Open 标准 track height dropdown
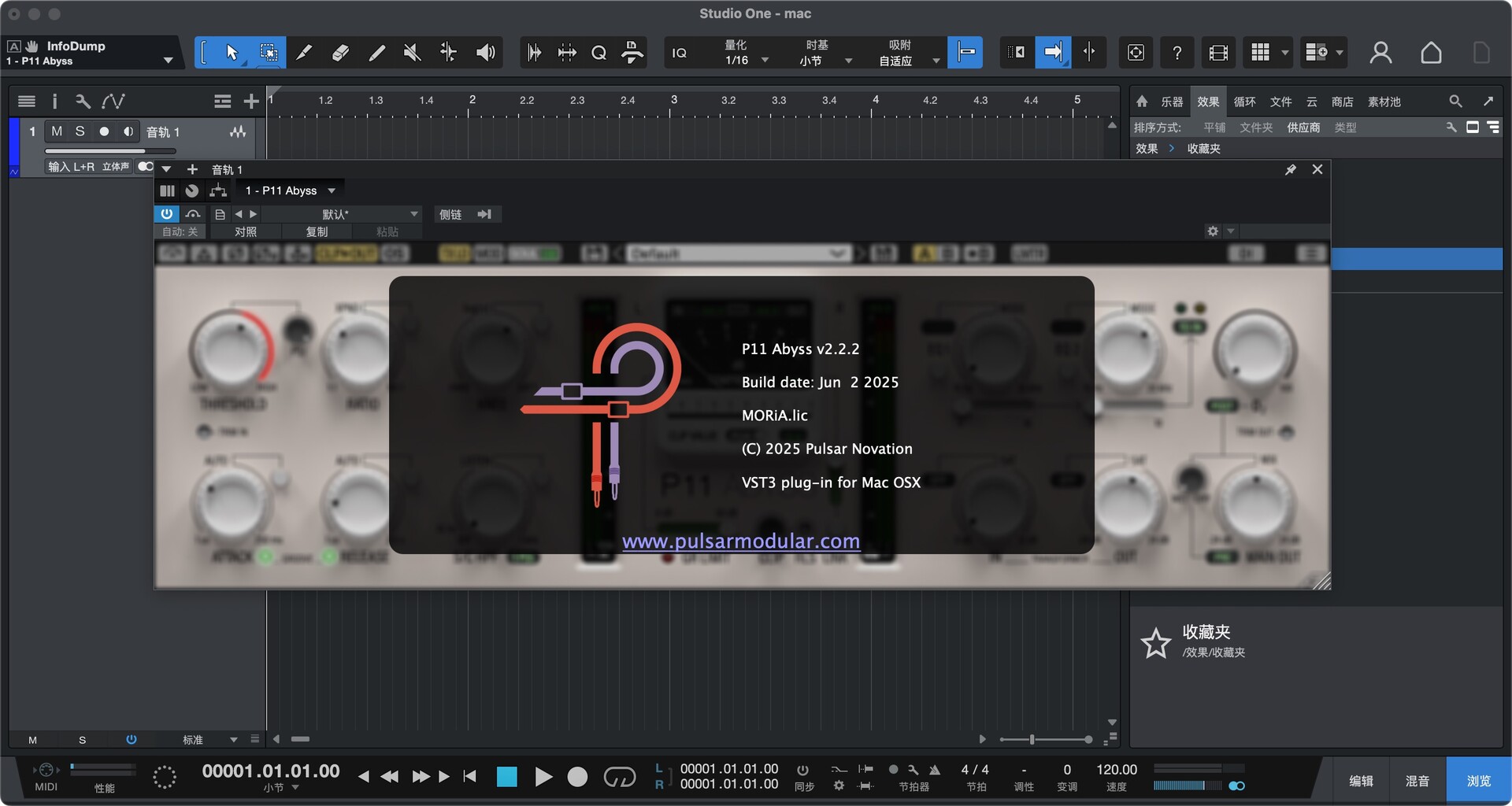The width and height of the screenshot is (1512, 806). tap(209, 740)
